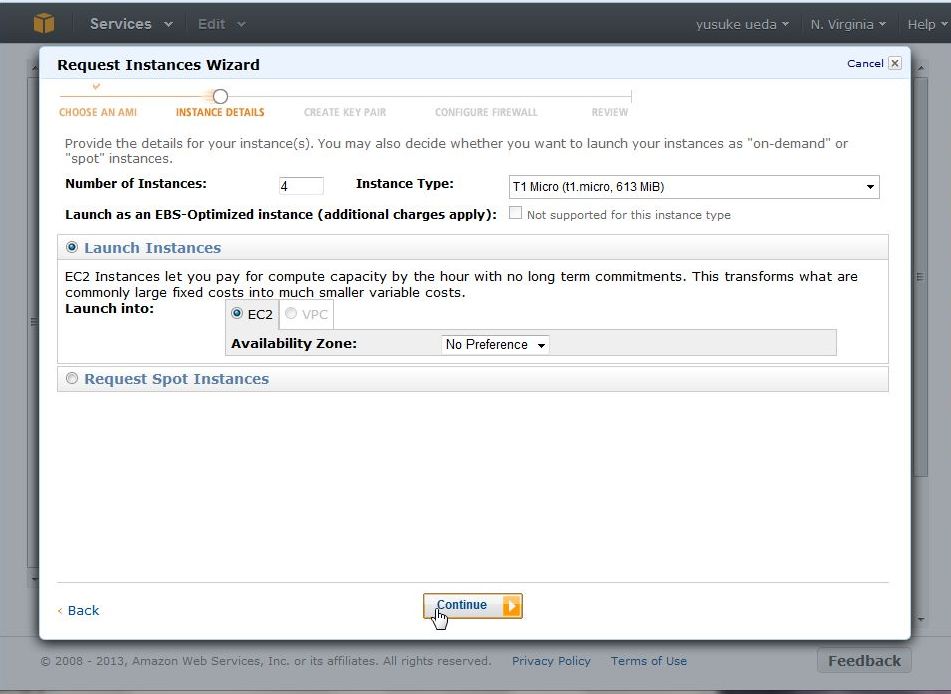Open the Availability Zone dropdown

[495, 345]
